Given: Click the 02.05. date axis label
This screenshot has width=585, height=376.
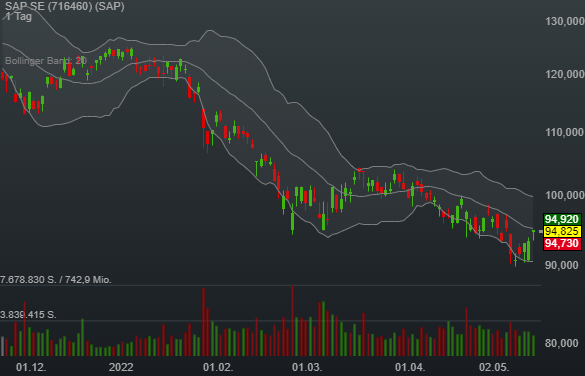Looking at the screenshot, I should (x=494, y=367).
